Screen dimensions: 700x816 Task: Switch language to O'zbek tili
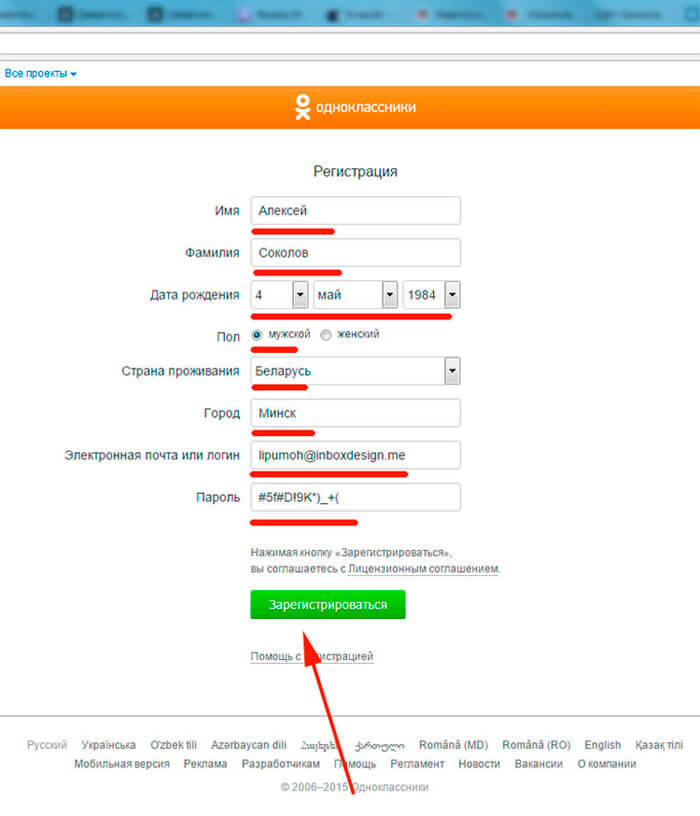click(173, 745)
